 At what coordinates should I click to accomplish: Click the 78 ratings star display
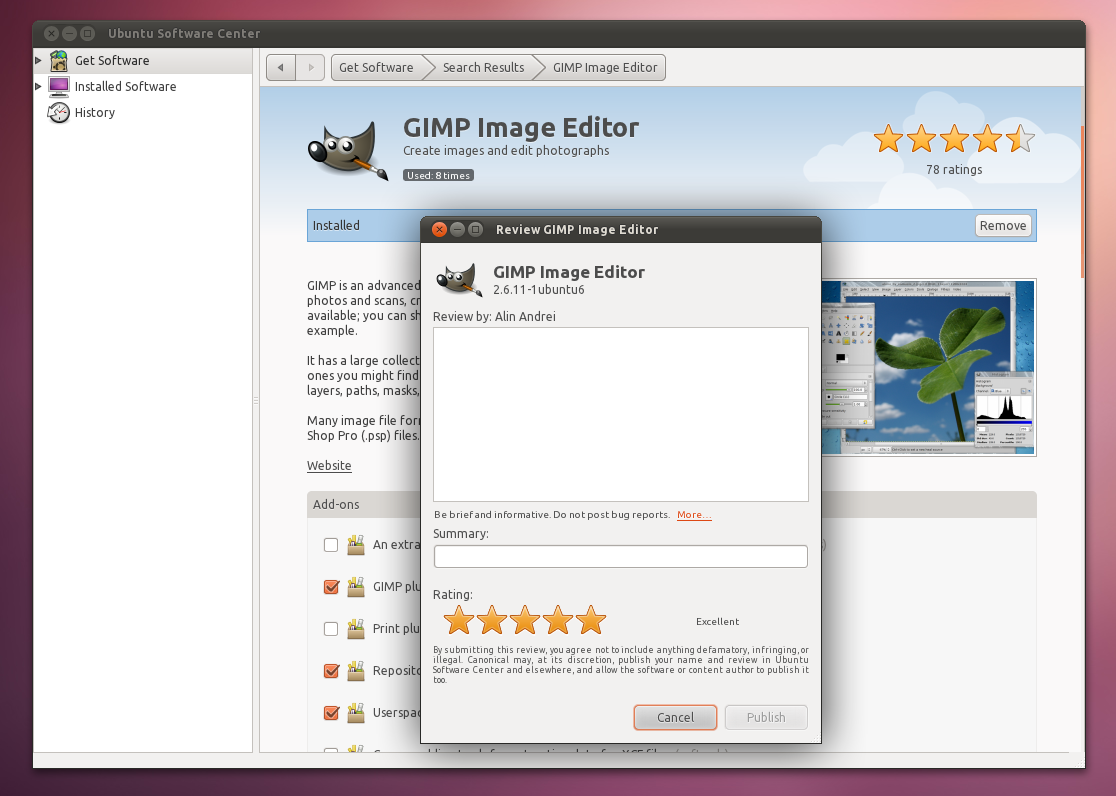(954, 139)
